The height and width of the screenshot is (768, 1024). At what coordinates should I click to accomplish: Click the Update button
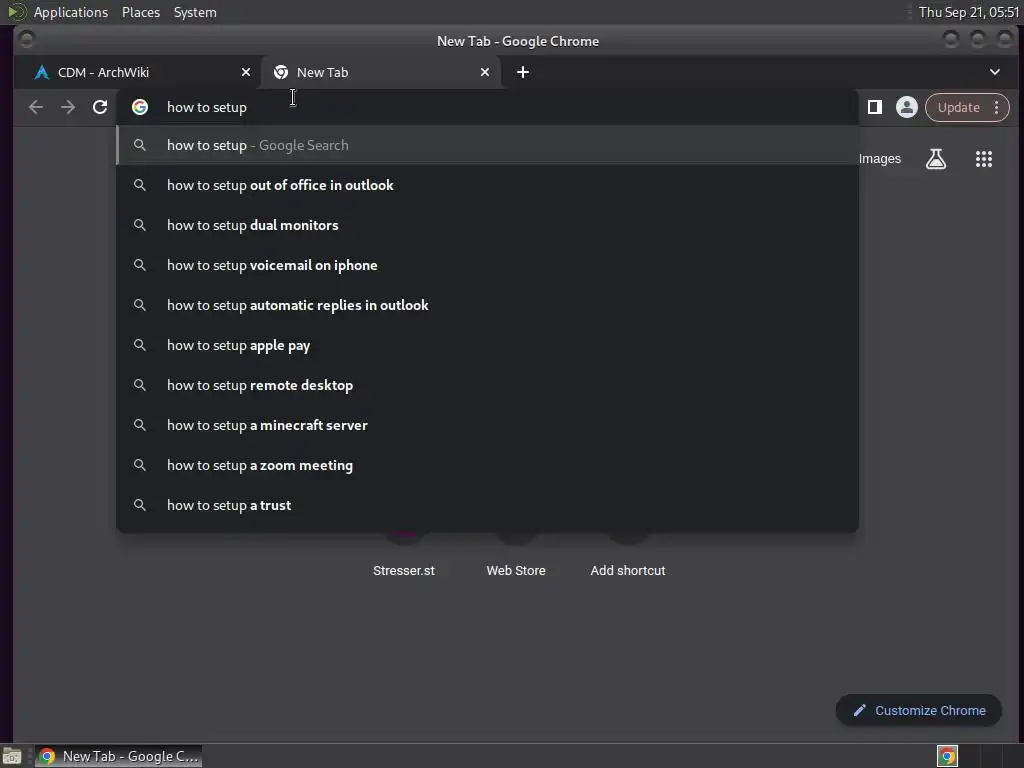pyautogui.click(x=958, y=108)
